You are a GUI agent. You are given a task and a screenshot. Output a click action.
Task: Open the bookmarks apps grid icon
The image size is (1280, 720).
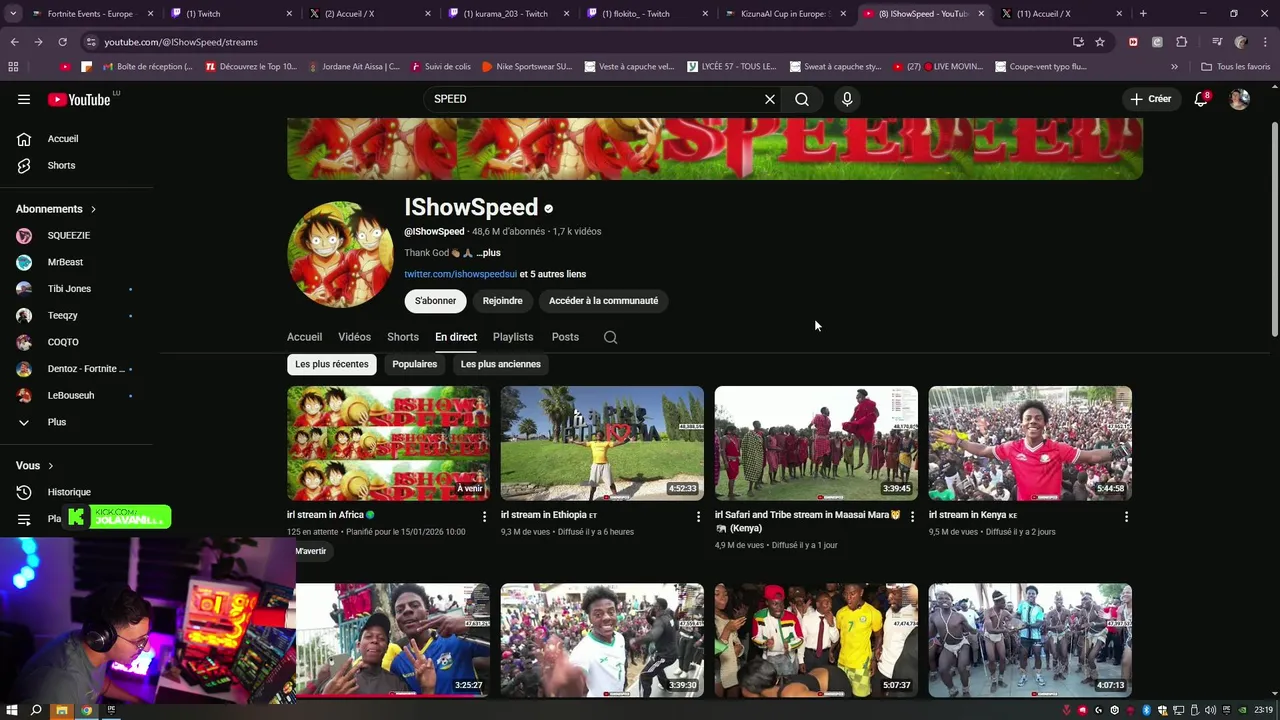13,67
